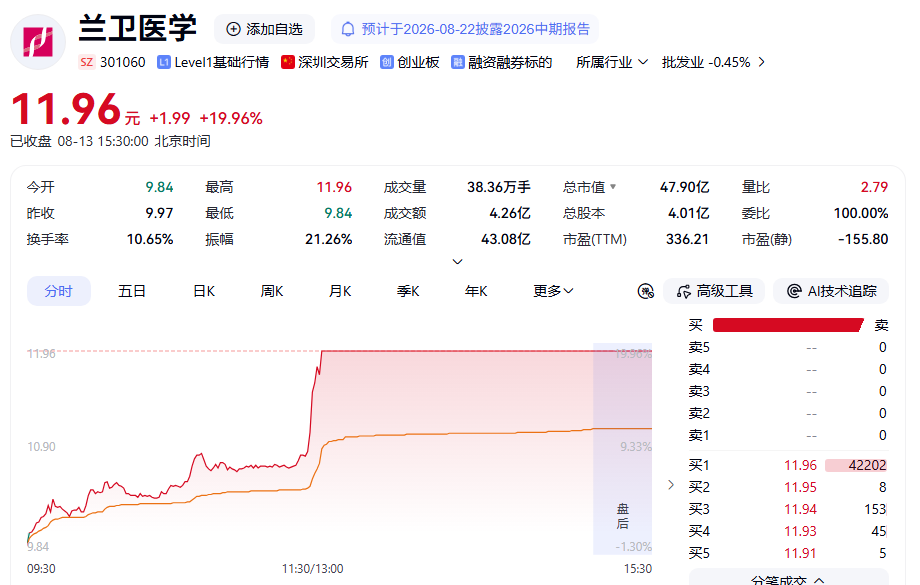Click the 盘后 after-hours chart region
Image resolution: width=920 pixels, height=585 pixels.
(x=623, y=449)
